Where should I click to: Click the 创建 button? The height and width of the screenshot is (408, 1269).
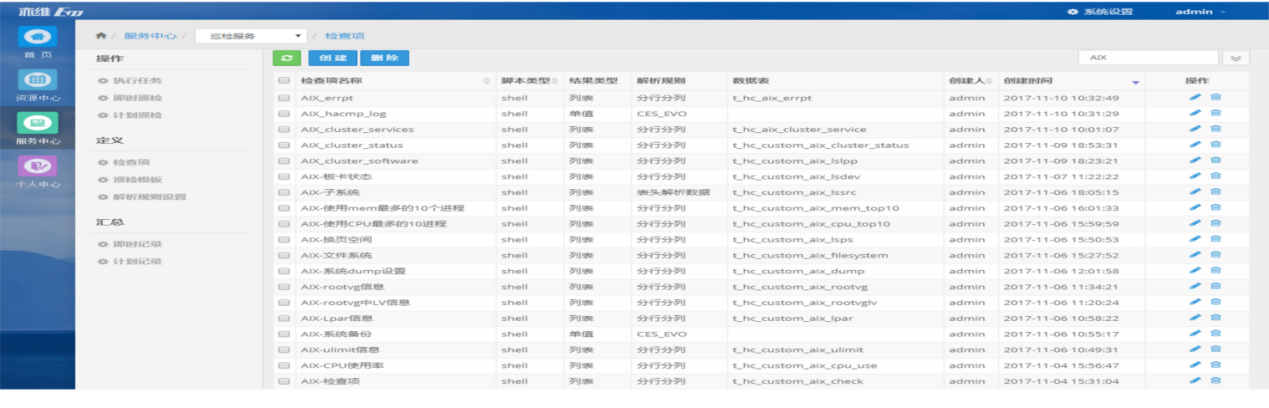click(x=332, y=58)
